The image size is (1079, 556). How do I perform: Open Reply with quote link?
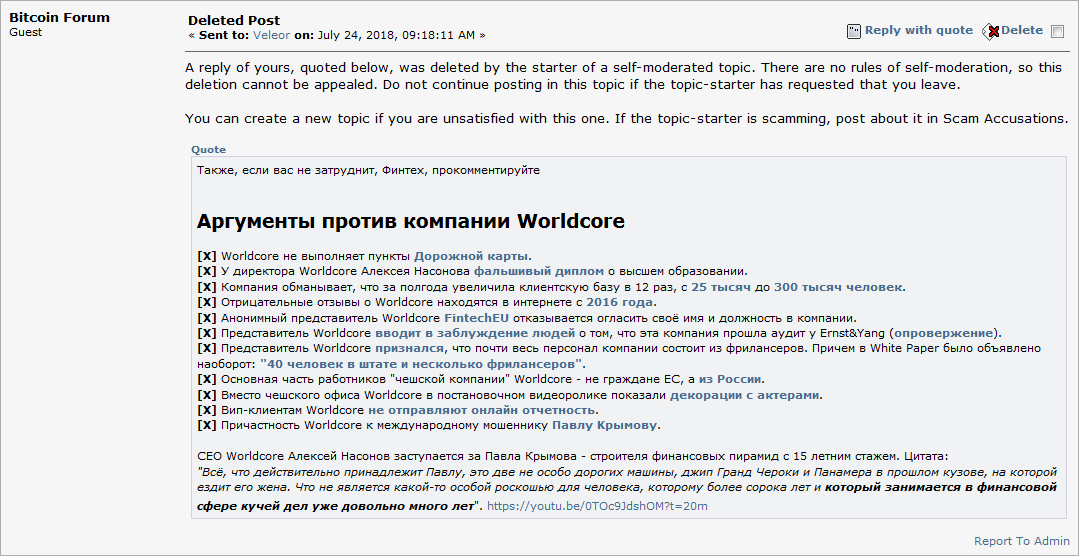(x=919, y=30)
